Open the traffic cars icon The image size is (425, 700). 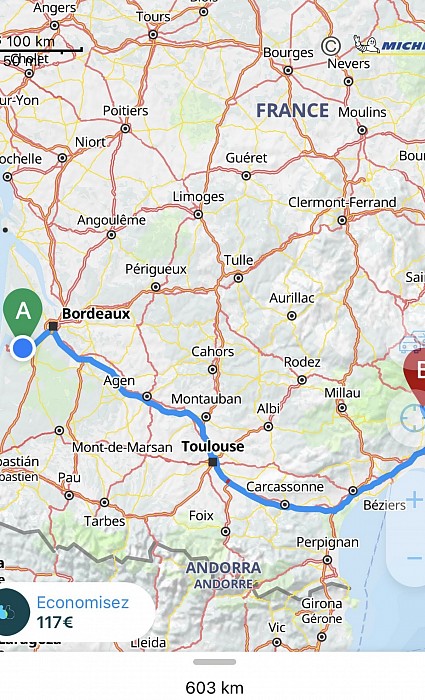pos(412,343)
